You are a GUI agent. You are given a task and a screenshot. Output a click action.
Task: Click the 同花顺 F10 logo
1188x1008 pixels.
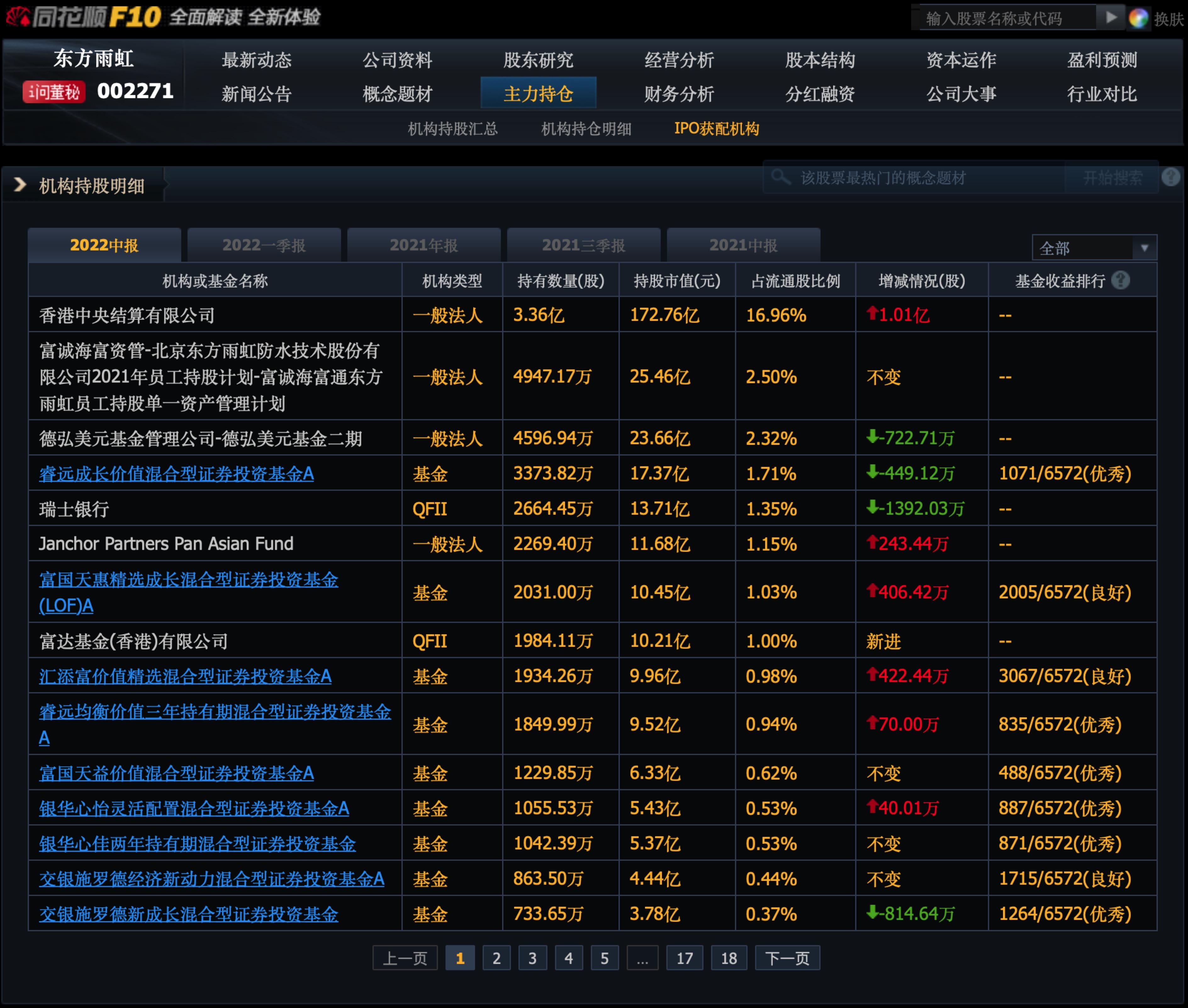(83, 17)
